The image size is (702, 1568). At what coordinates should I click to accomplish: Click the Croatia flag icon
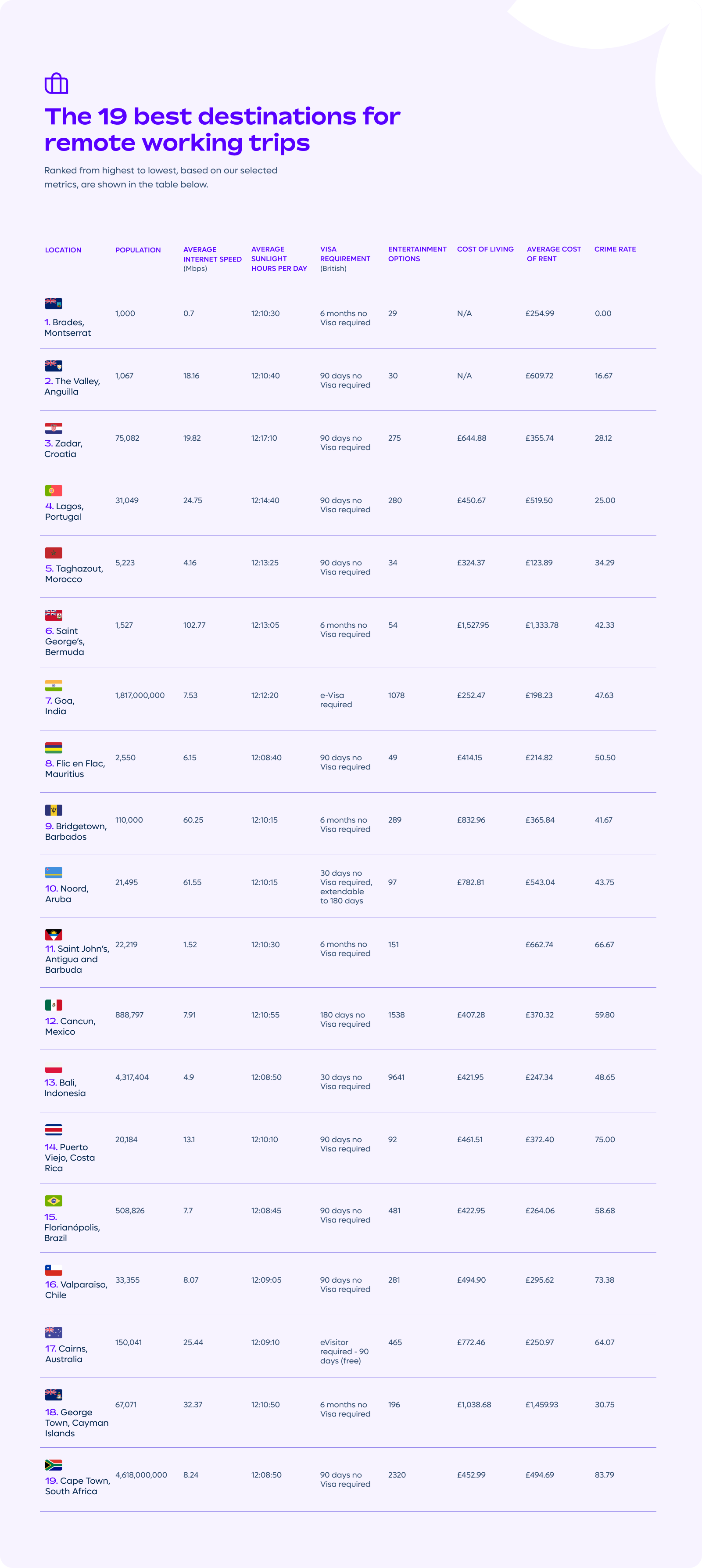[54, 428]
